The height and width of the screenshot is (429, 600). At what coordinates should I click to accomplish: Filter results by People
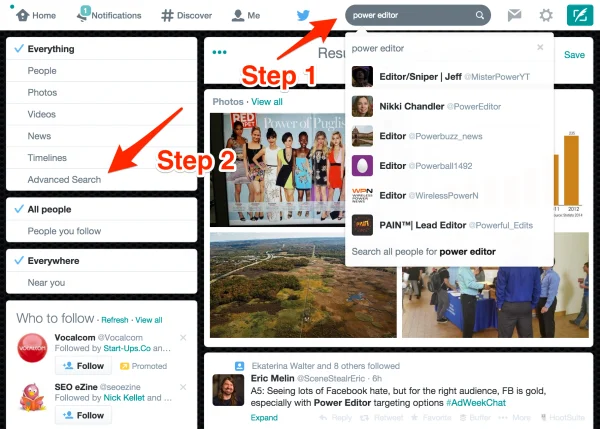tap(102, 71)
